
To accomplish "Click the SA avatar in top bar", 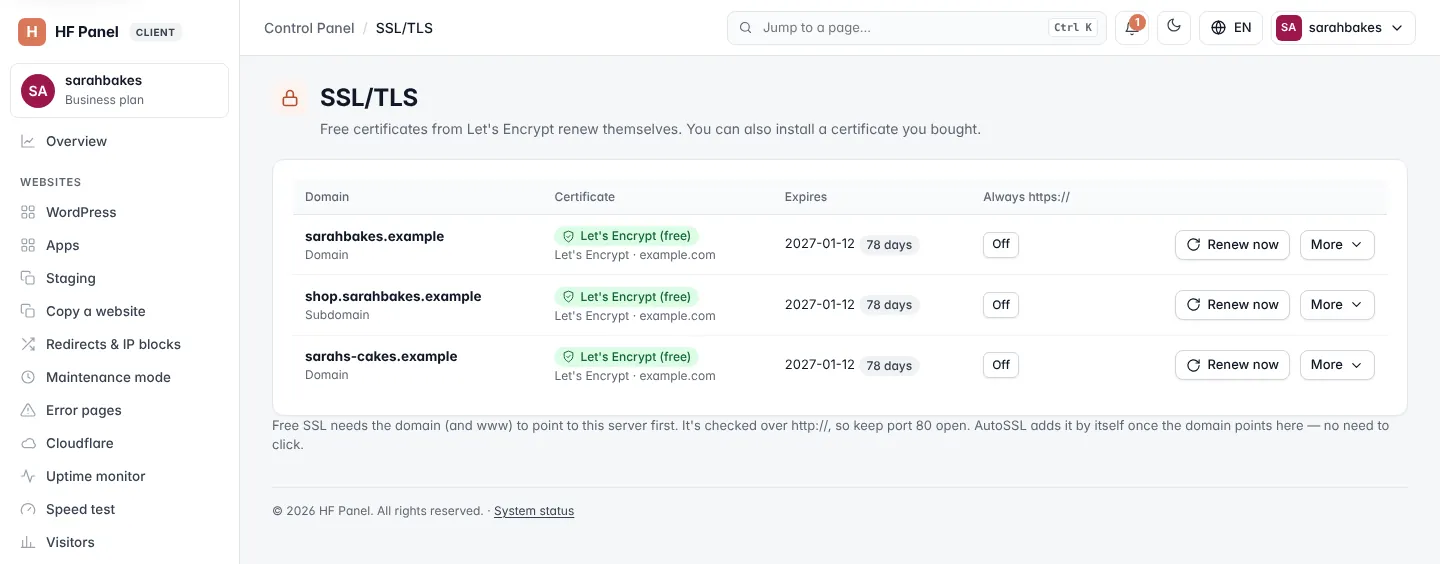I will pos(1289,28).
